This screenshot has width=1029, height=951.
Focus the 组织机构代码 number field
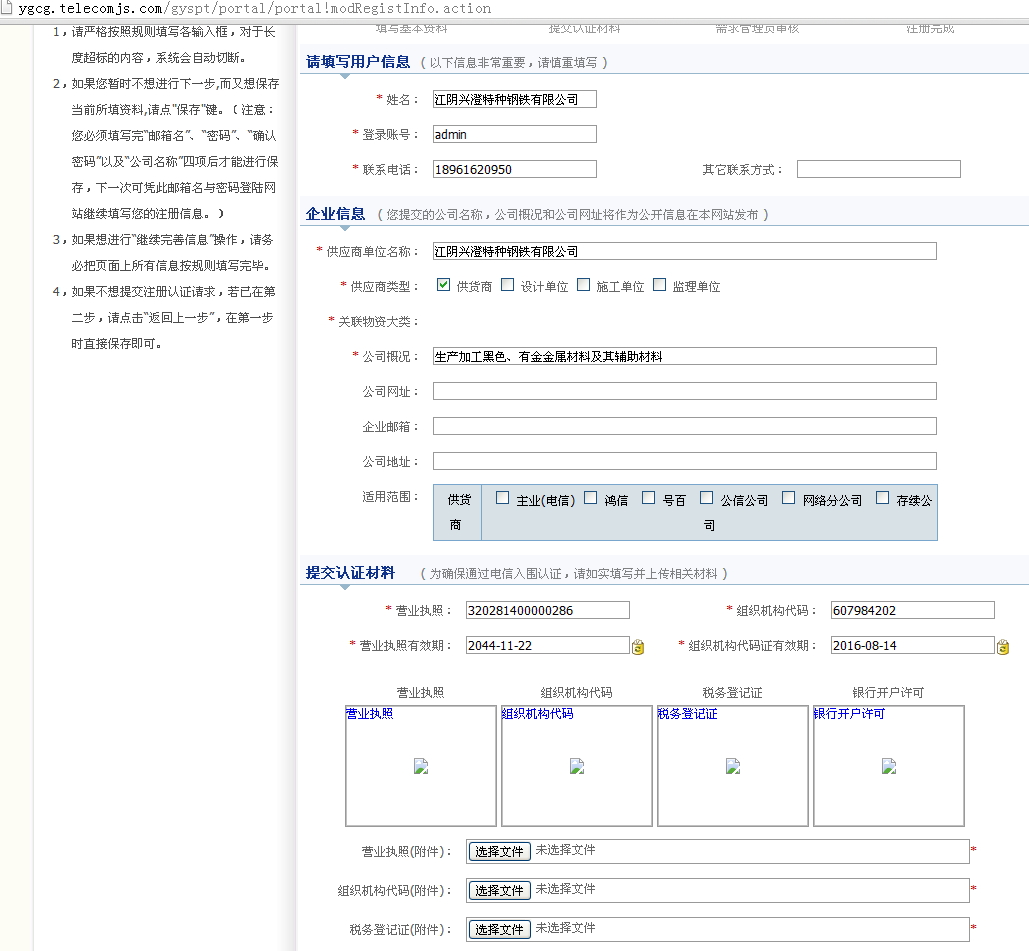click(912, 610)
